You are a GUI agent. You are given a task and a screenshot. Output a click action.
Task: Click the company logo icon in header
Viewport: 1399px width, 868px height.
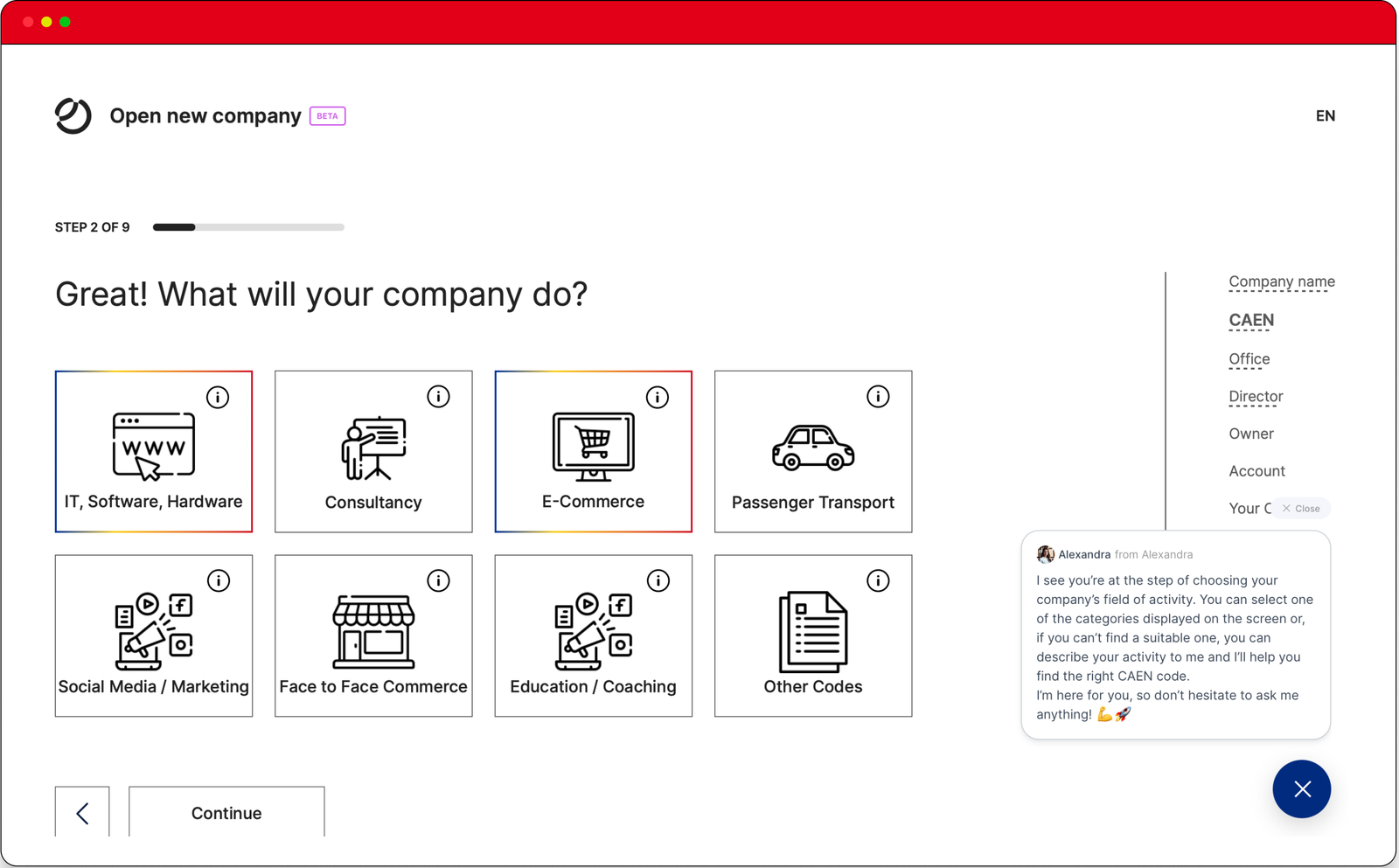click(x=73, y=116)
